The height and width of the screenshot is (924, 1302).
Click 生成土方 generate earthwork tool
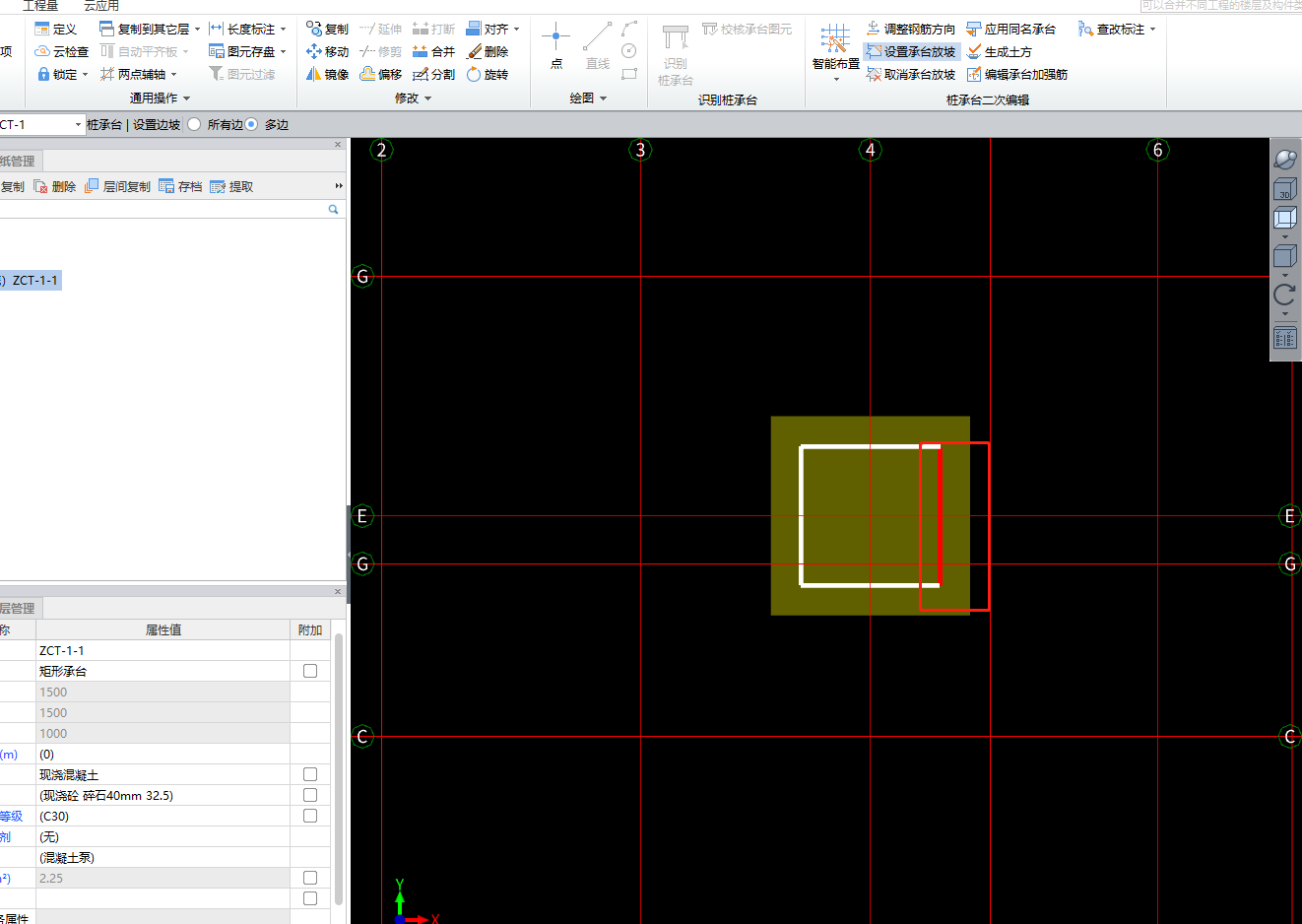pos(999,51)
